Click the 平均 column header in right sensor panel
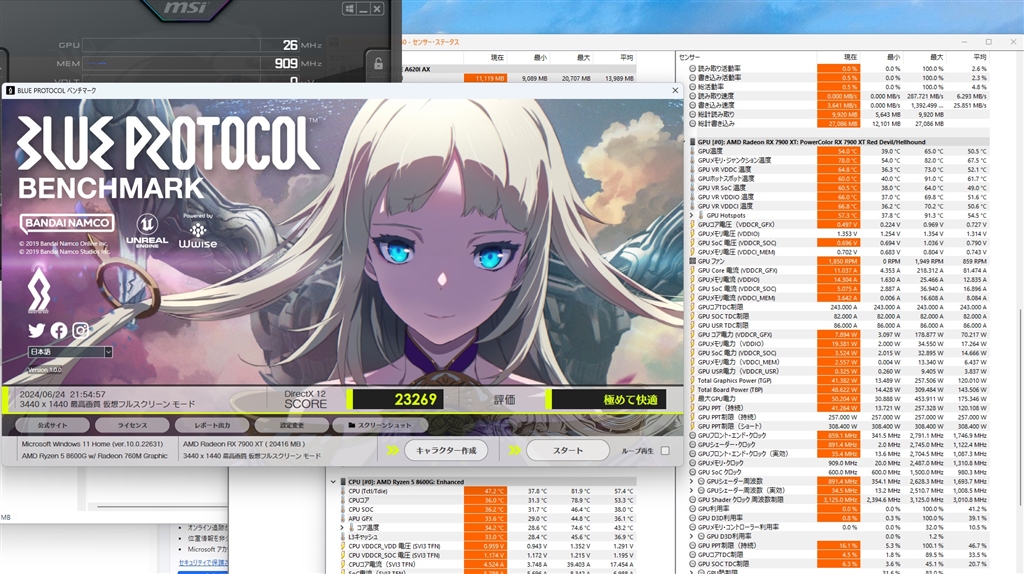This screenshot has width=1024, height=574. click(980, 57)
